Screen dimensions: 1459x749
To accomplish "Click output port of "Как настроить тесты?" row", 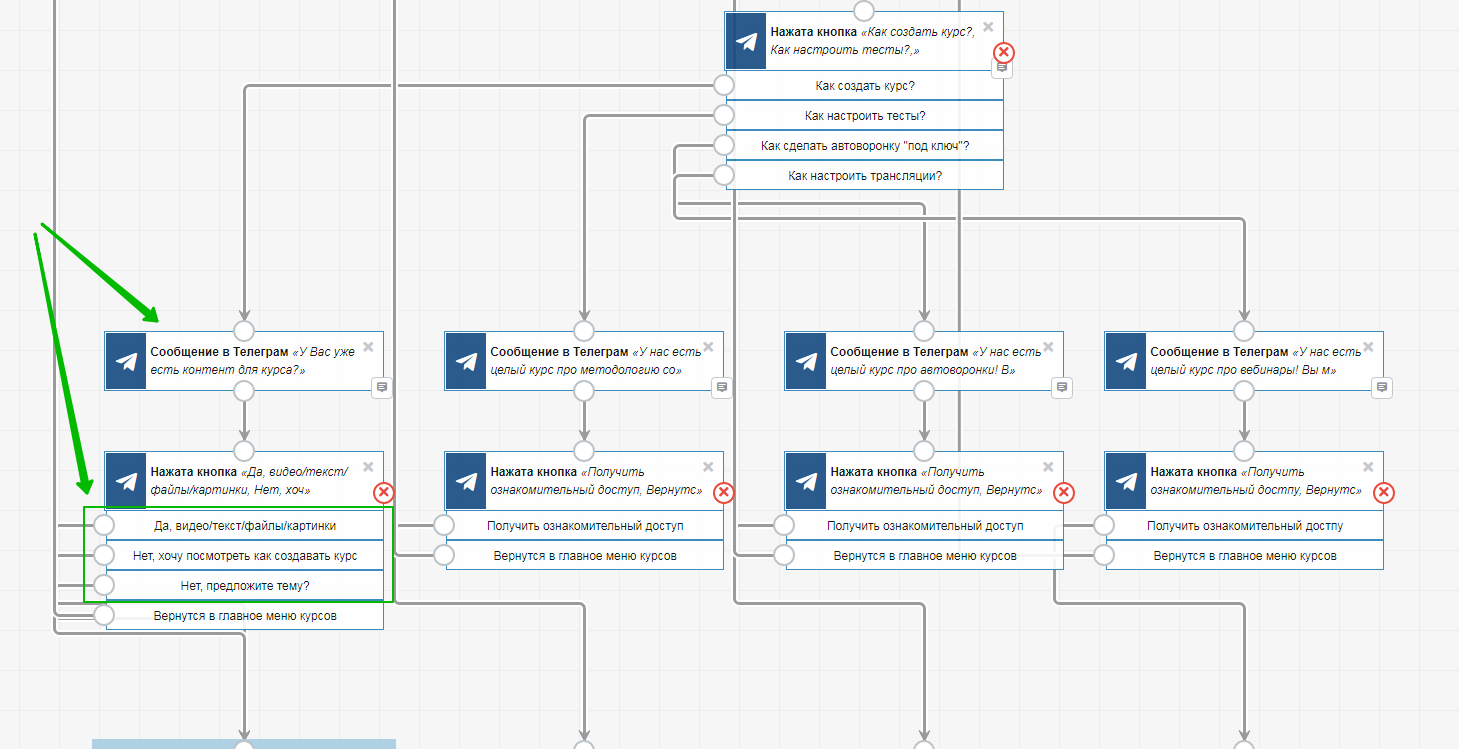I will 724,115.
